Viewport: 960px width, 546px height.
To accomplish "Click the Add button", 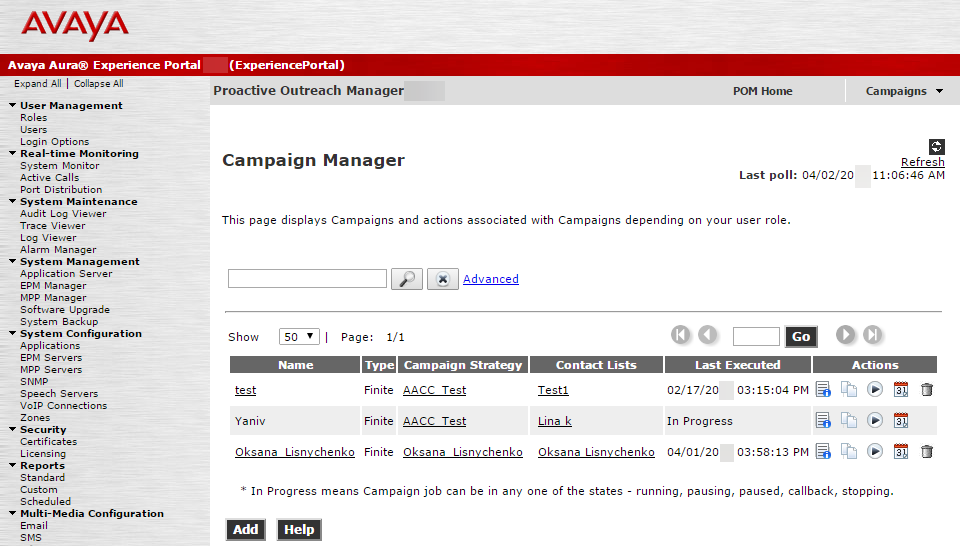I will [x=246, y=529].
